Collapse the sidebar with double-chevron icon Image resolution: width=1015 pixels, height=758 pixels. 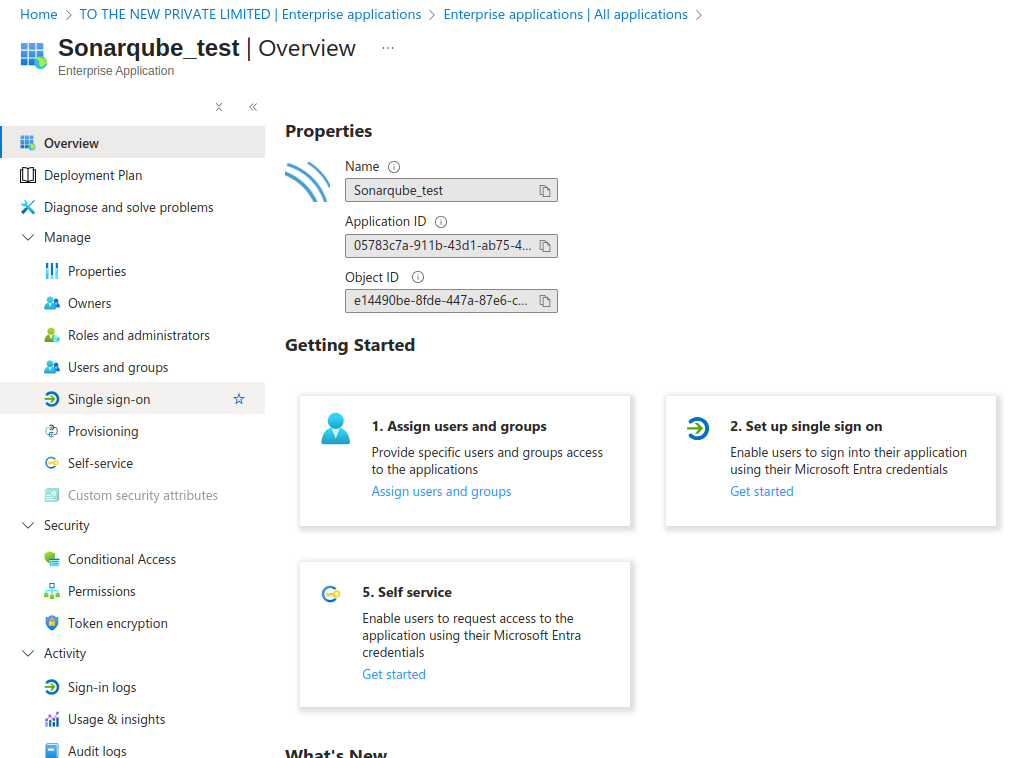pyautogui.click(x=253, y=107)
